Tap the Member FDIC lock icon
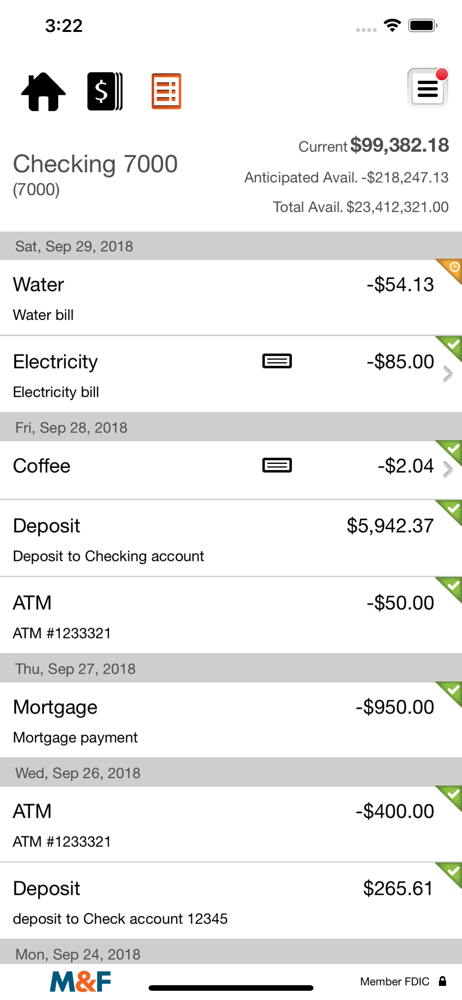The image size is (462, 1000). pos(442,982)
